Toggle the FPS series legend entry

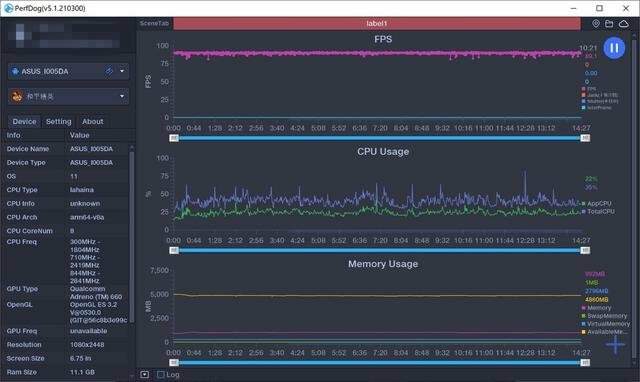coord(589,89)
